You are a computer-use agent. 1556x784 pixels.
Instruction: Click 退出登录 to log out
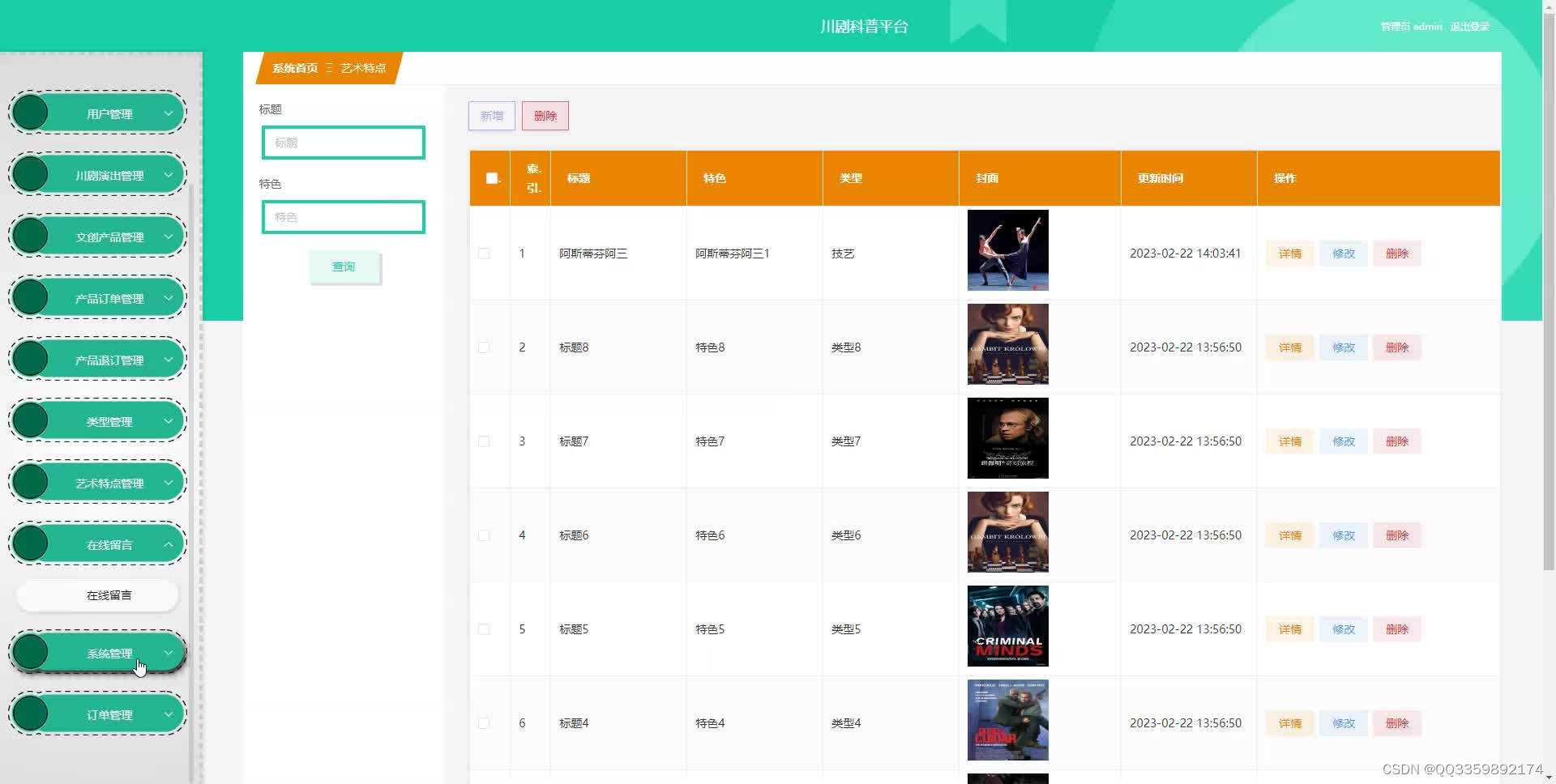pos(1469,27)
